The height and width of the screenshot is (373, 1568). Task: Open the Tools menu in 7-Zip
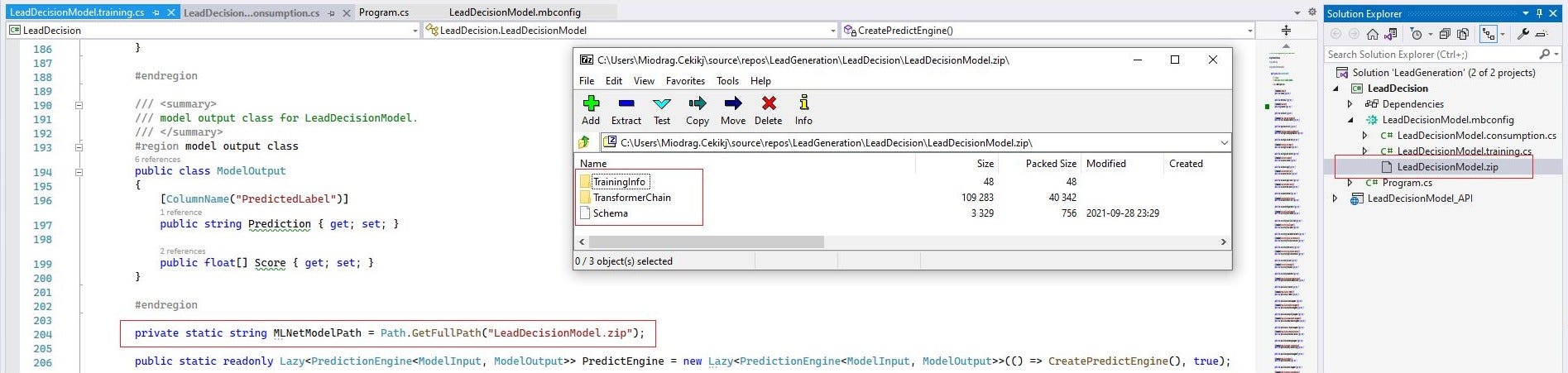[728, 80]
